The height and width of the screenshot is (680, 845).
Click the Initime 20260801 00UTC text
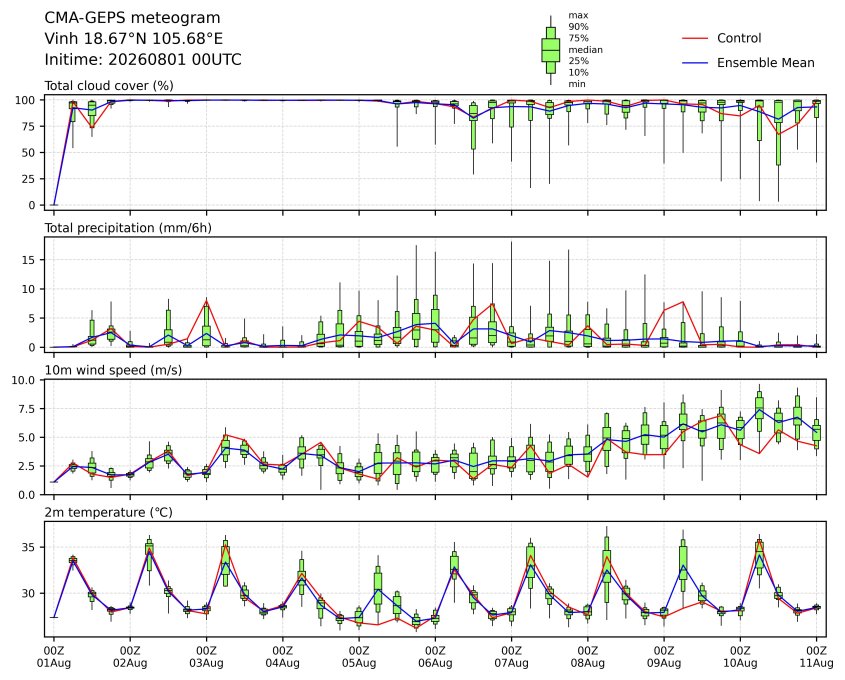[x=143, y=59]
